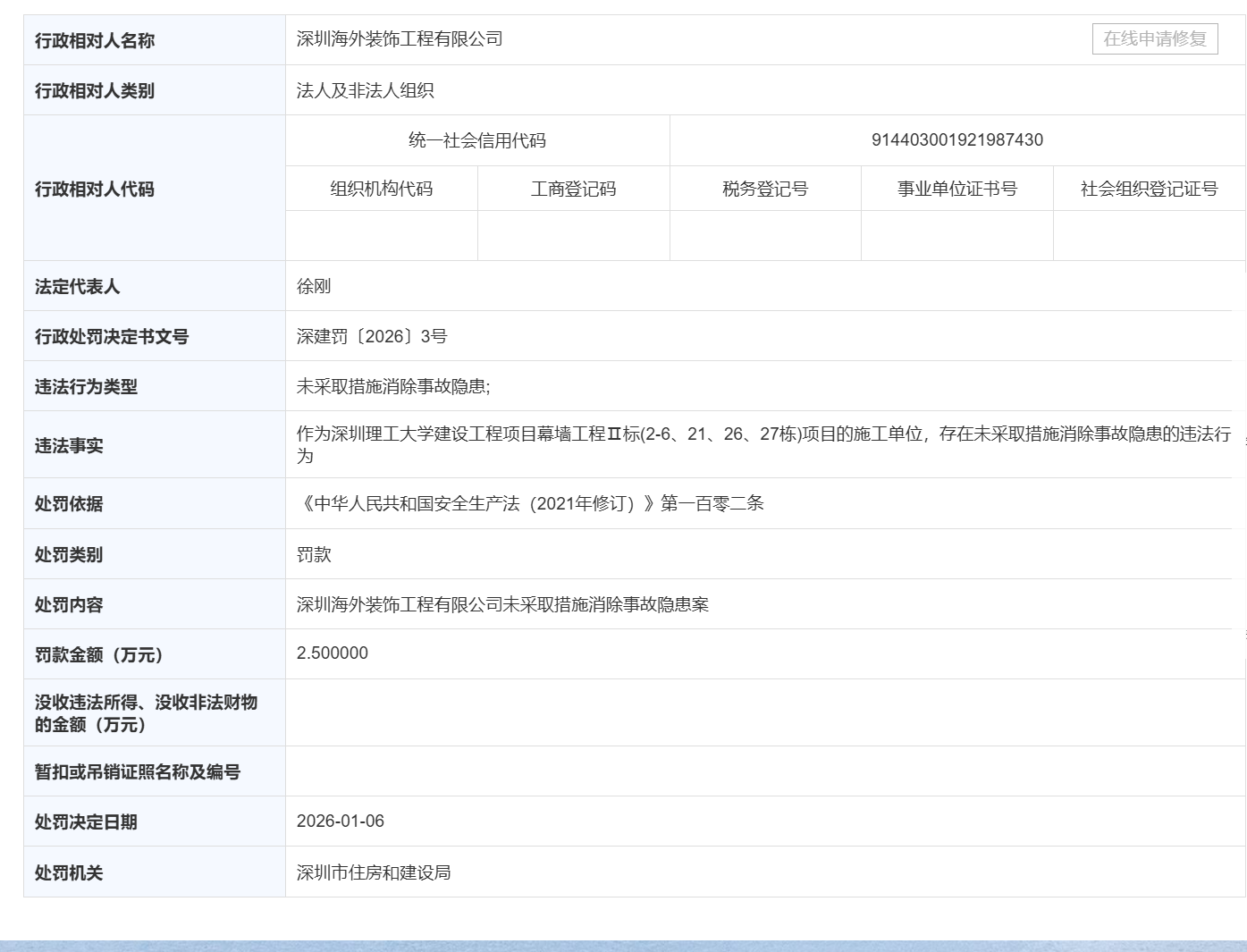Viewport: 1247px width, 952px height.
Task: Click the empty 暂扣或吊销证照名称及编号 cell
Action: tap(626, 771)
